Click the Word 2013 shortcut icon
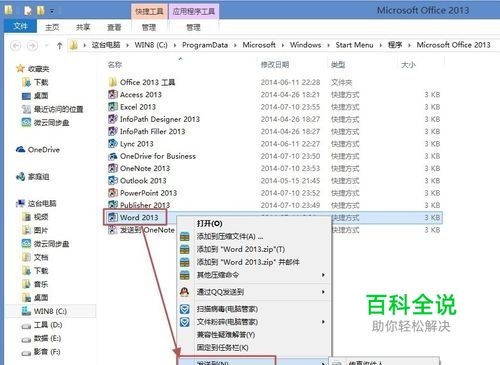 [113, 217]
